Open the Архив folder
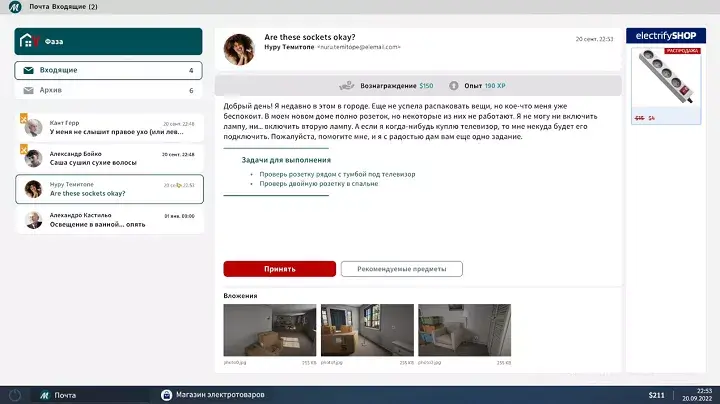This screenshot has width=720, height=404. coord(108,90)
